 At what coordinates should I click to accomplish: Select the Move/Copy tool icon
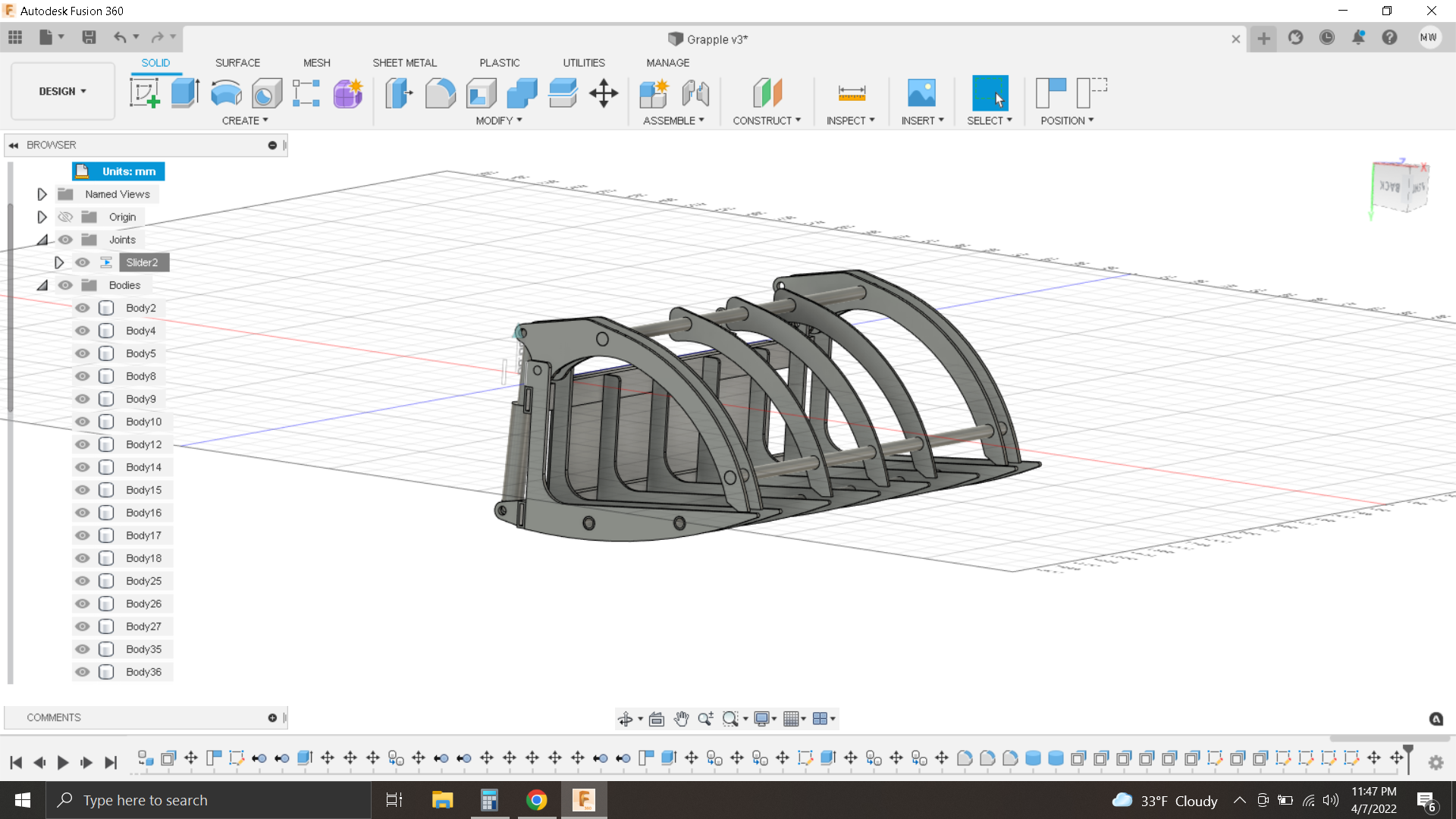pos(604,93)
